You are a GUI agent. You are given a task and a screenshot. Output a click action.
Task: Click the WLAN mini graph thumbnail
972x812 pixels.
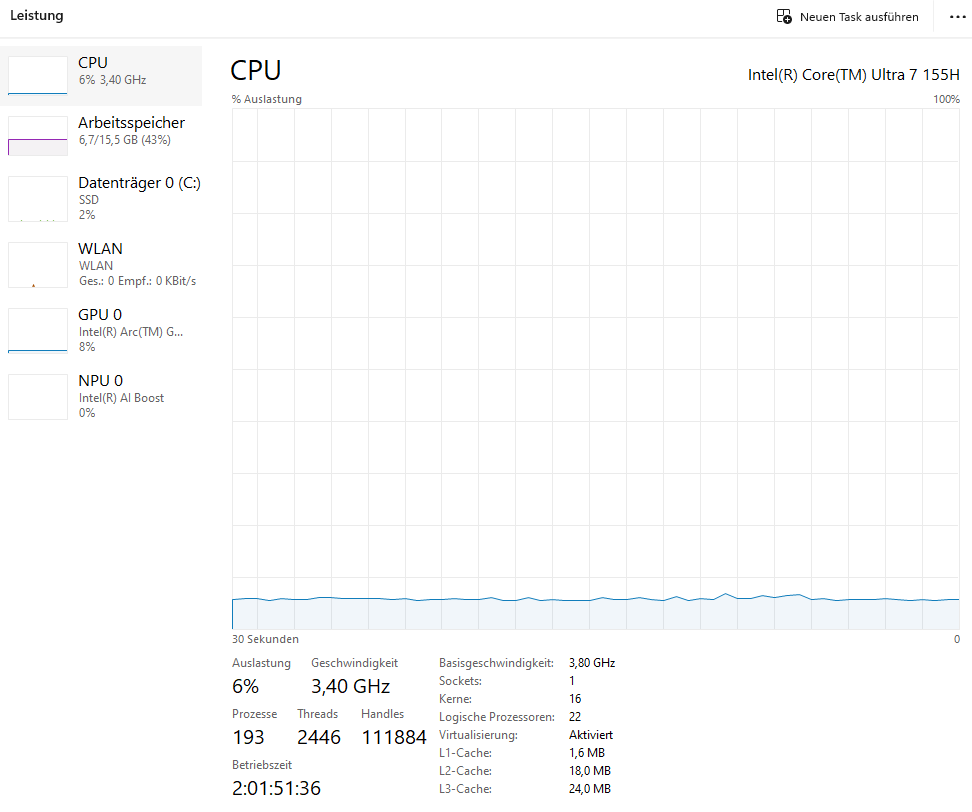(x=38, y=265)
